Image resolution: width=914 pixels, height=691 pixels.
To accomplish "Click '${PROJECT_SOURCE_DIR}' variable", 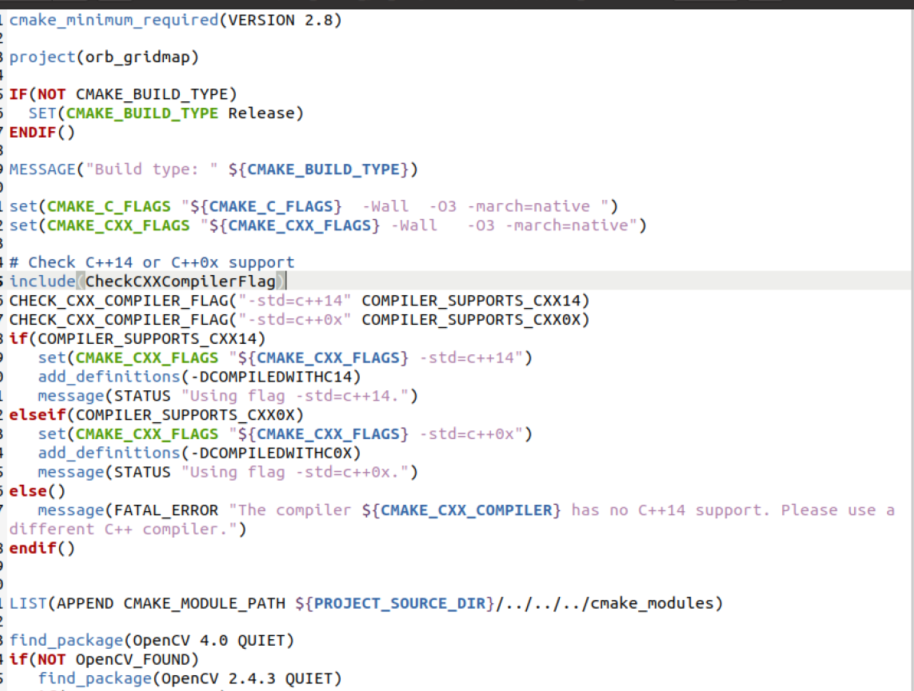I will coord(395,603).
